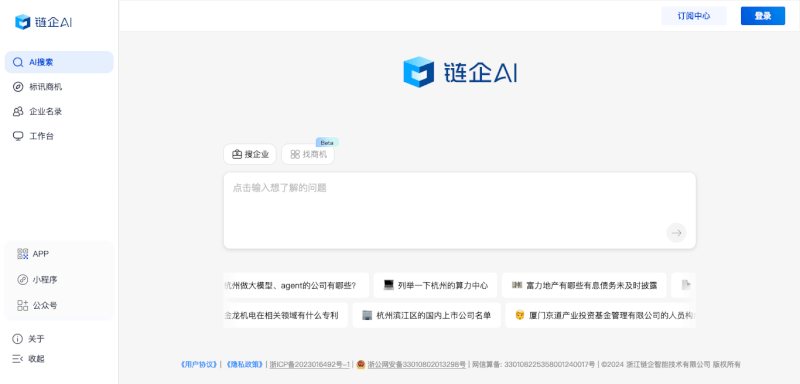Click the briefcase icon in 搜企业
800x384 pixels.
coord(237,154)
